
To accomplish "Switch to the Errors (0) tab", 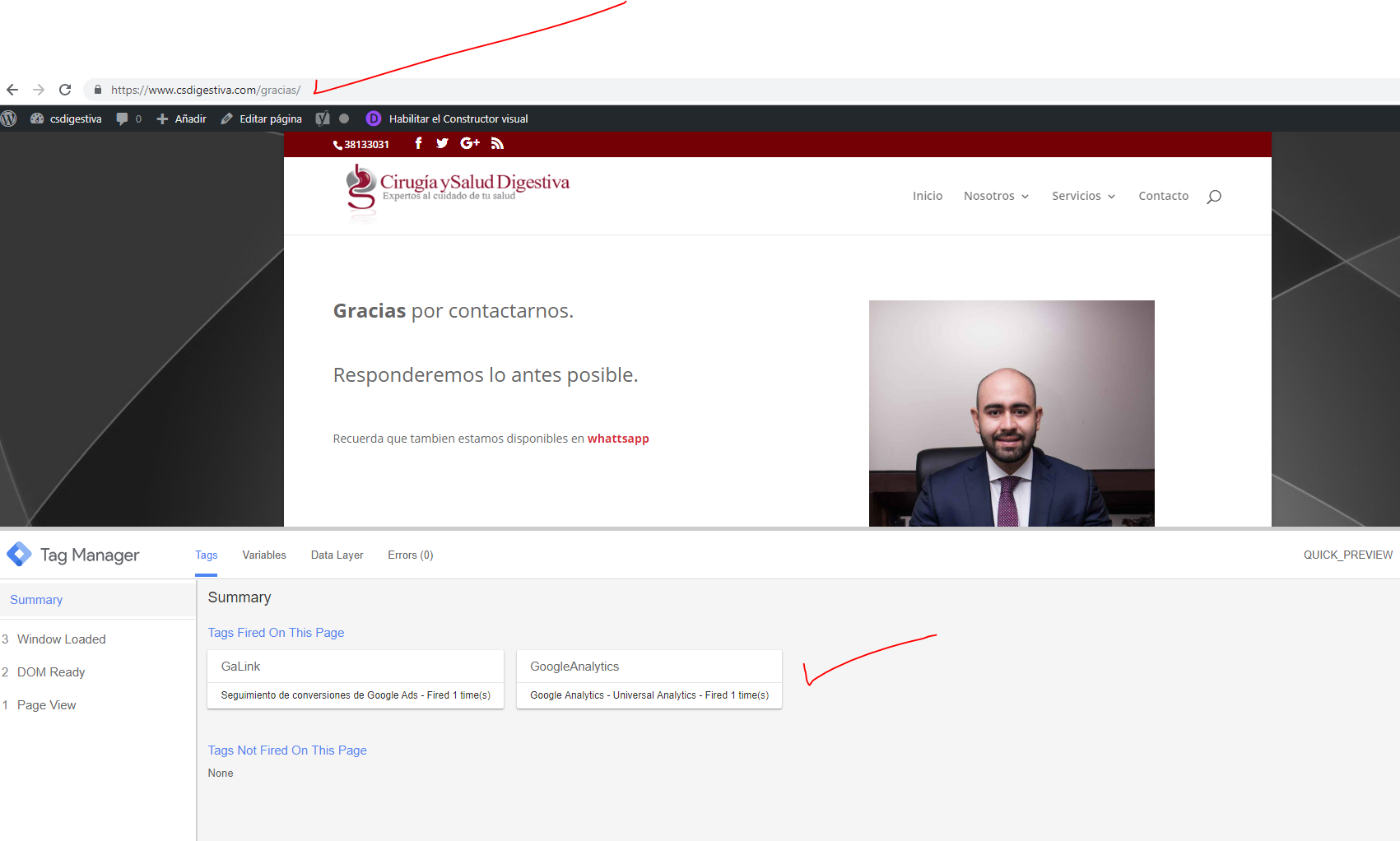I will click(x=410, y=555).
